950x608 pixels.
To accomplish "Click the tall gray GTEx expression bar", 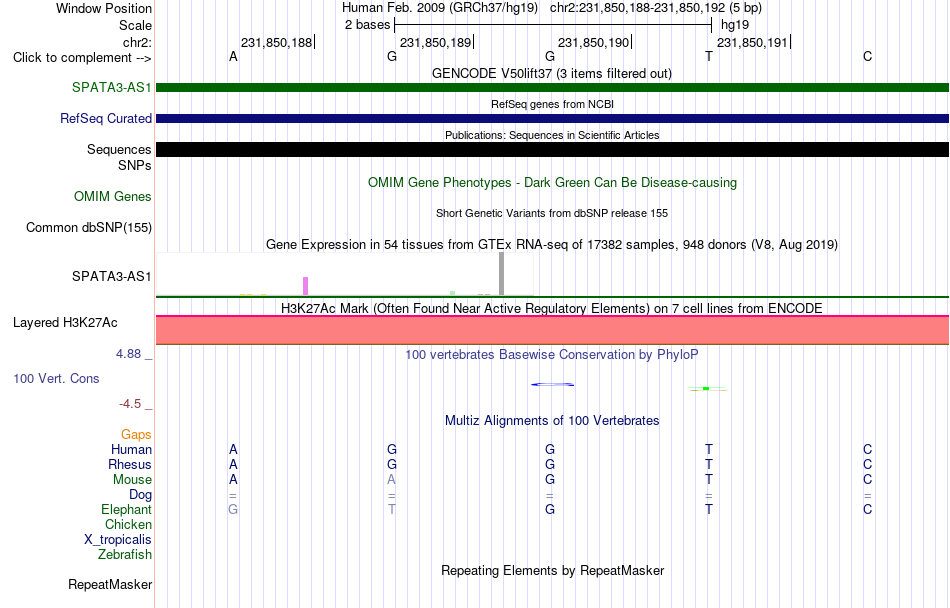I will [501, 274].
